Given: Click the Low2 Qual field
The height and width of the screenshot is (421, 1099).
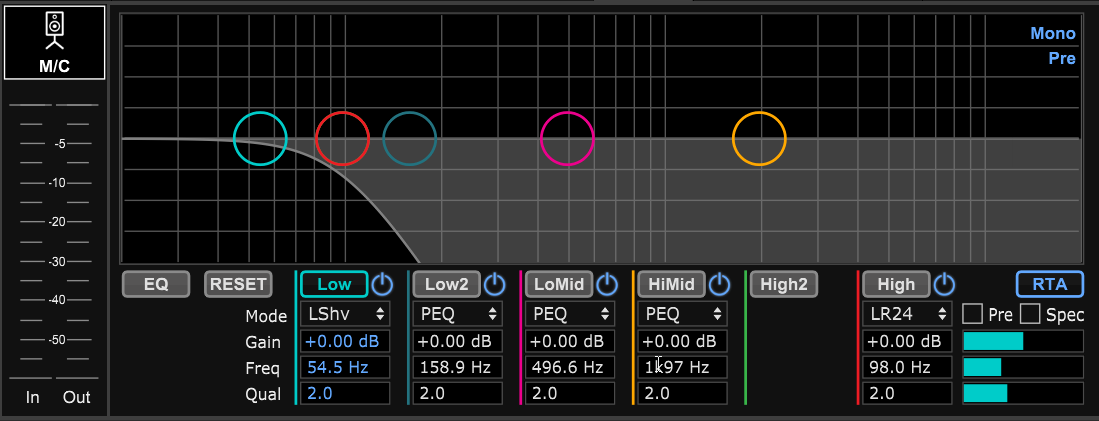Looking at the screenshot, I should coord(457,393).
